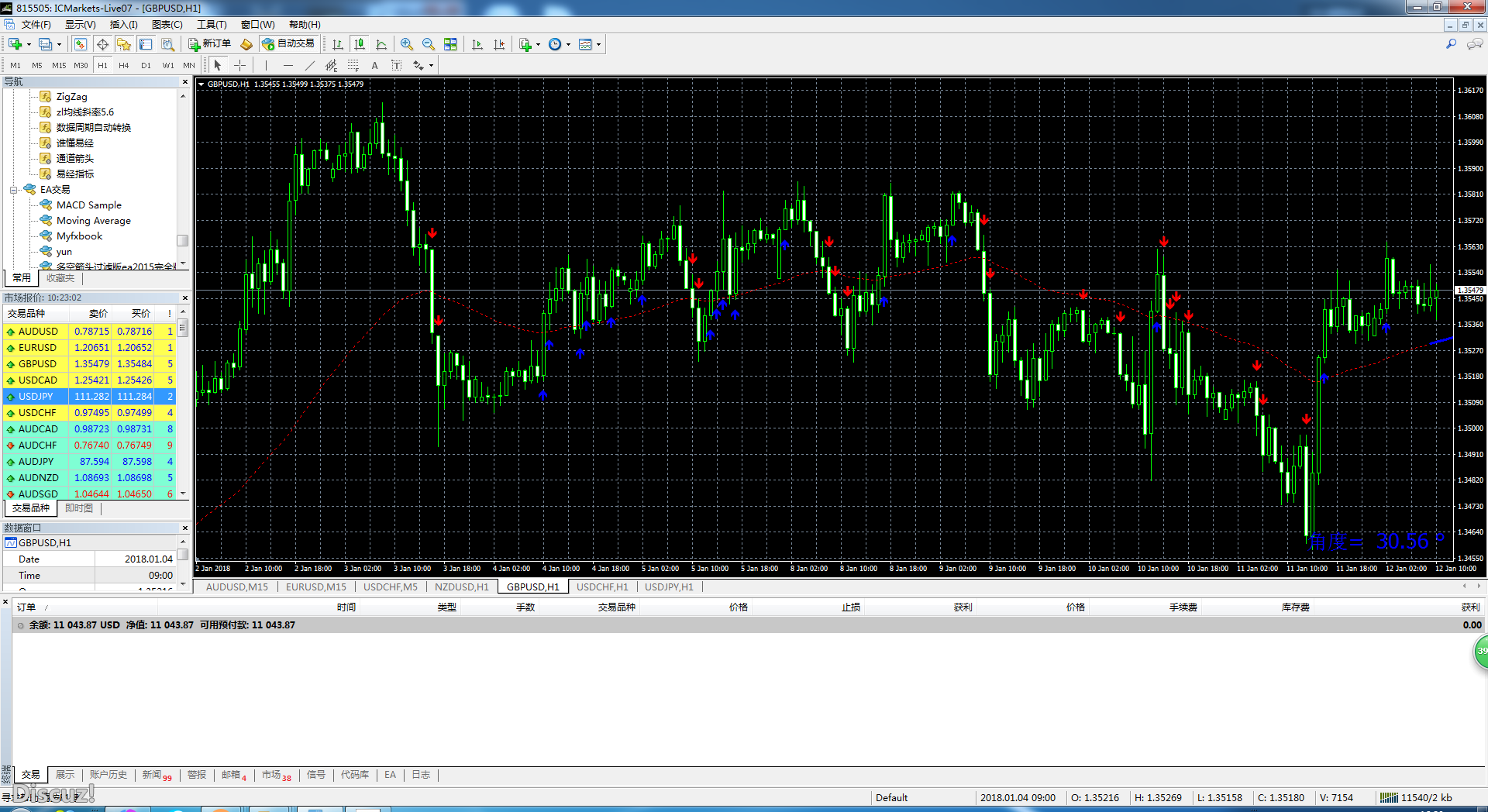1488x812 pixels.
Task: Select the M15 timeframe
Action: coord(59,66)
